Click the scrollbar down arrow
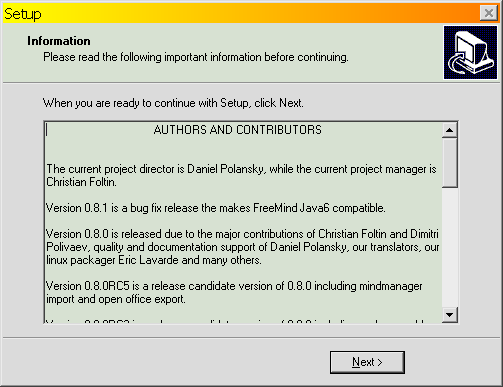This screenshot has width=503, height=387. point(450,315)
